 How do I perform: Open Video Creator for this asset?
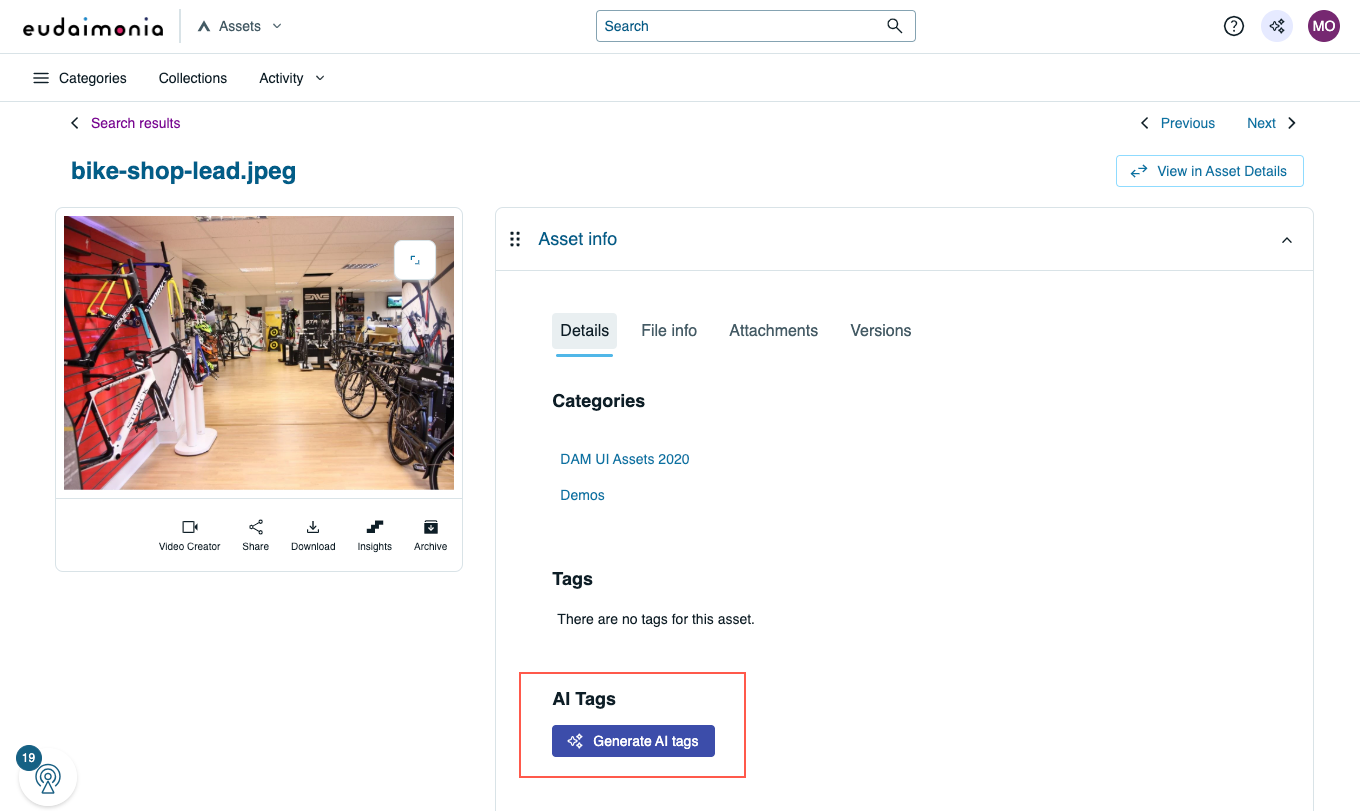(189, 535)
